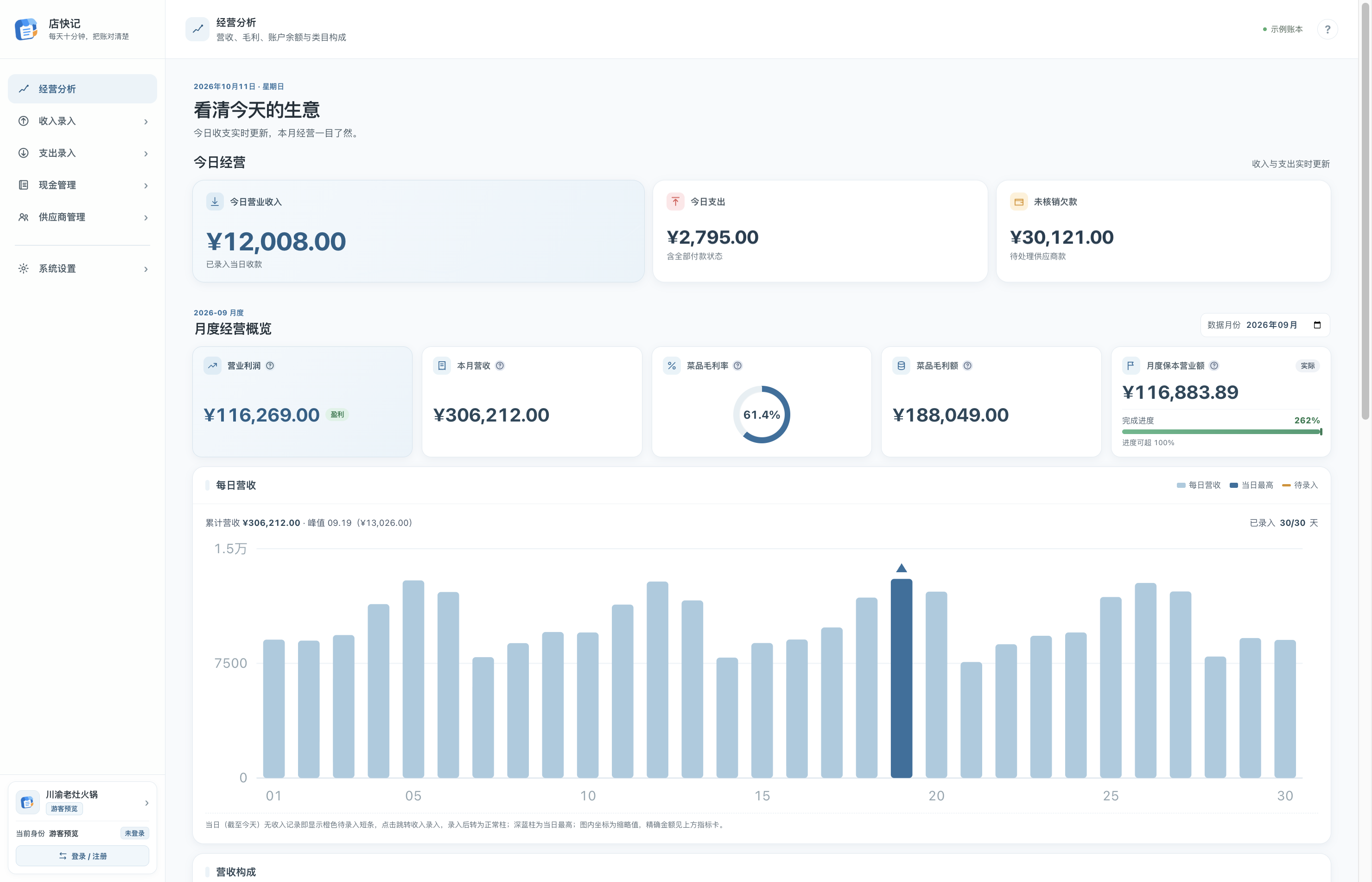The height and width of the screenshot is (882, 1372).
Task: Click the 实际 badge on 月度保本营业额
Action: 1307,365
